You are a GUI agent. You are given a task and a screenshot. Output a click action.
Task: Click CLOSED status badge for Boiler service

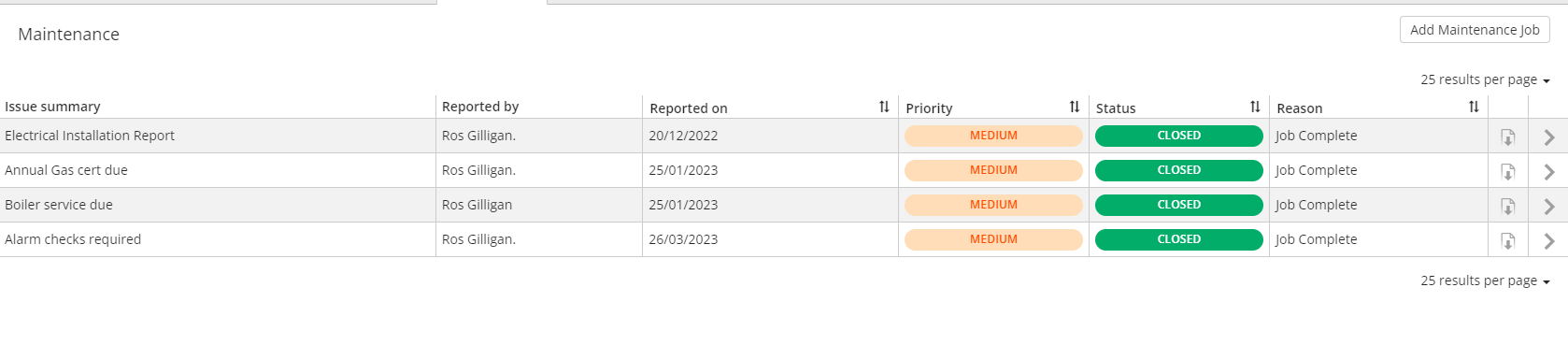pyautogui.click(x=1179, y=205)
